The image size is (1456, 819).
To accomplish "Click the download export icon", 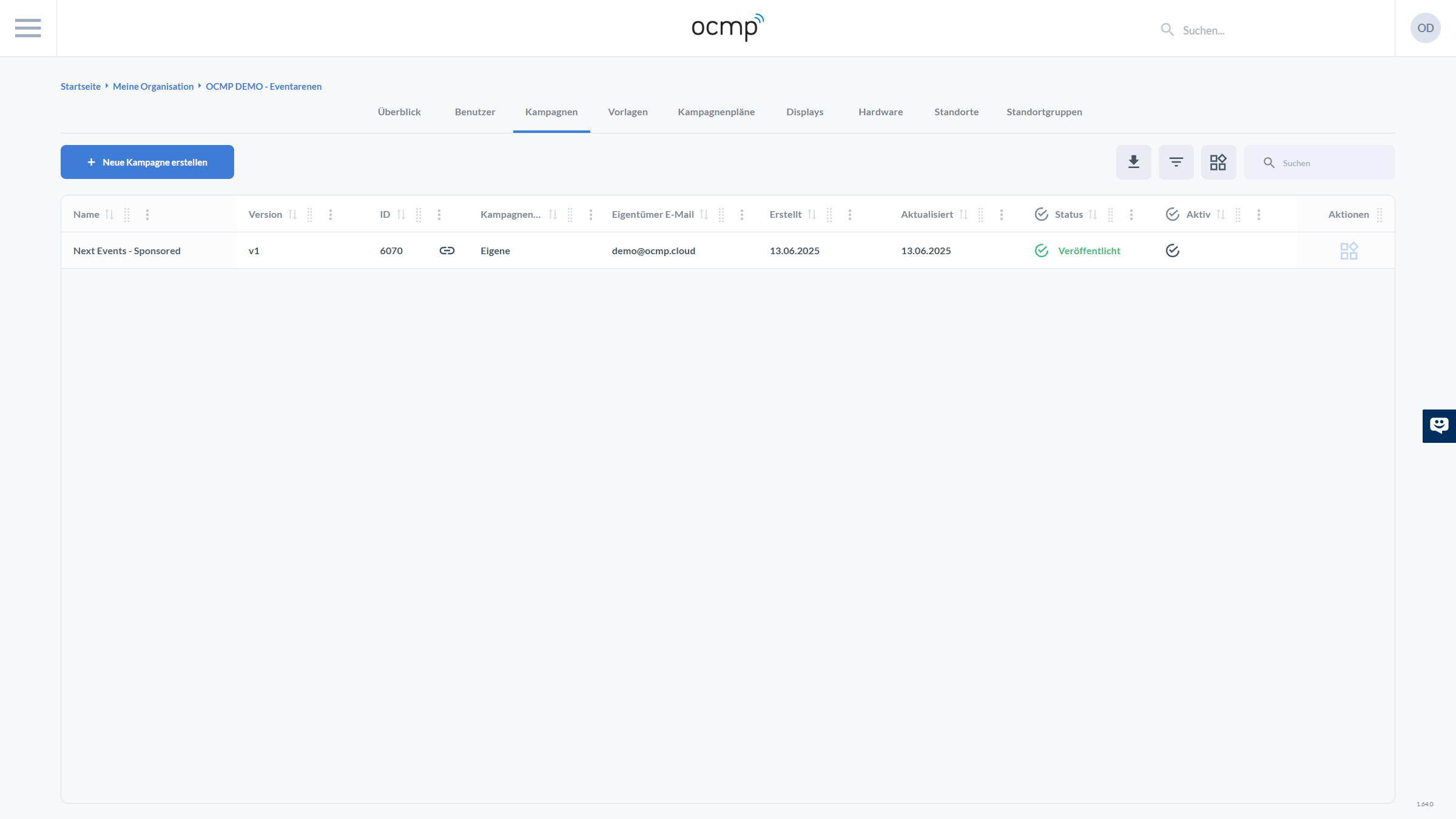I will pyautogui.click(x=1133, y=162).
